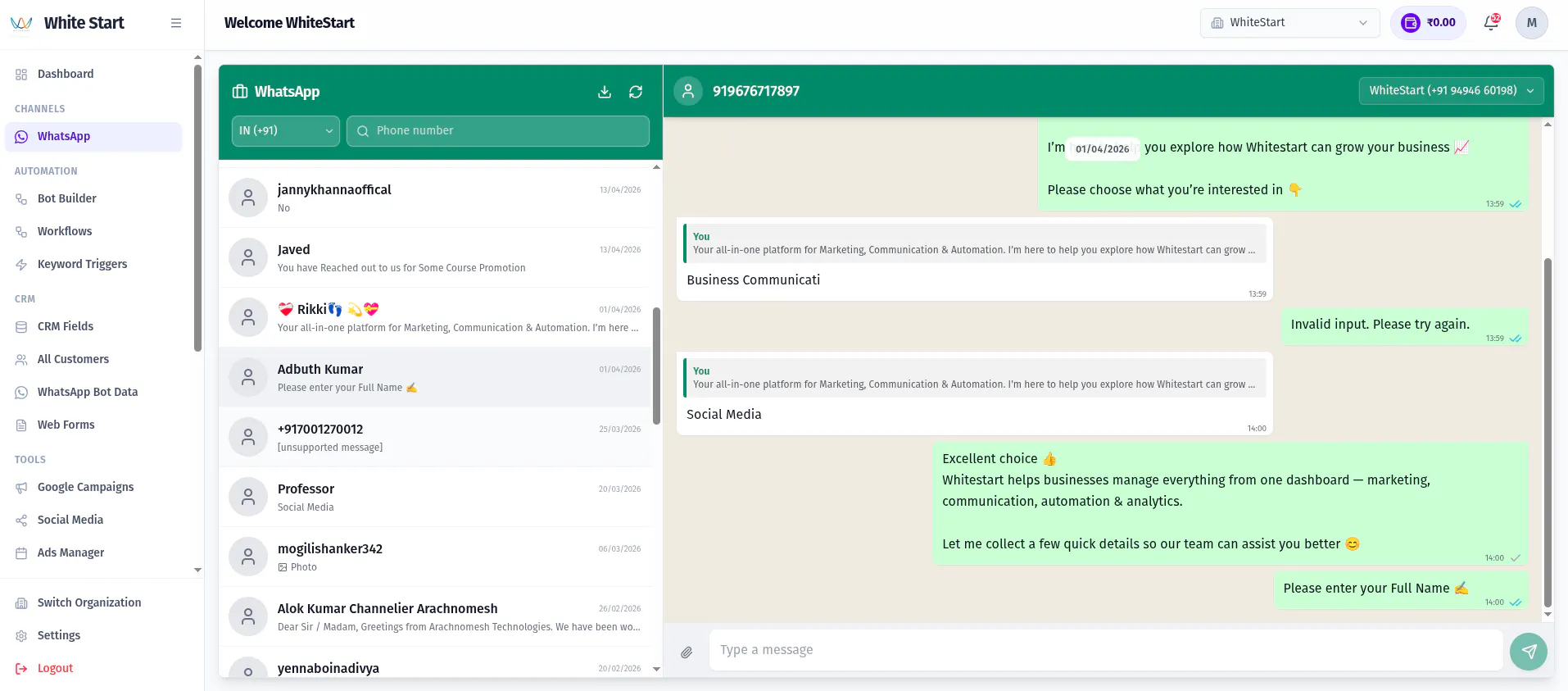Click the "Excellent choice" message bubble
1568x691 pixels.
click(1230, 503)
